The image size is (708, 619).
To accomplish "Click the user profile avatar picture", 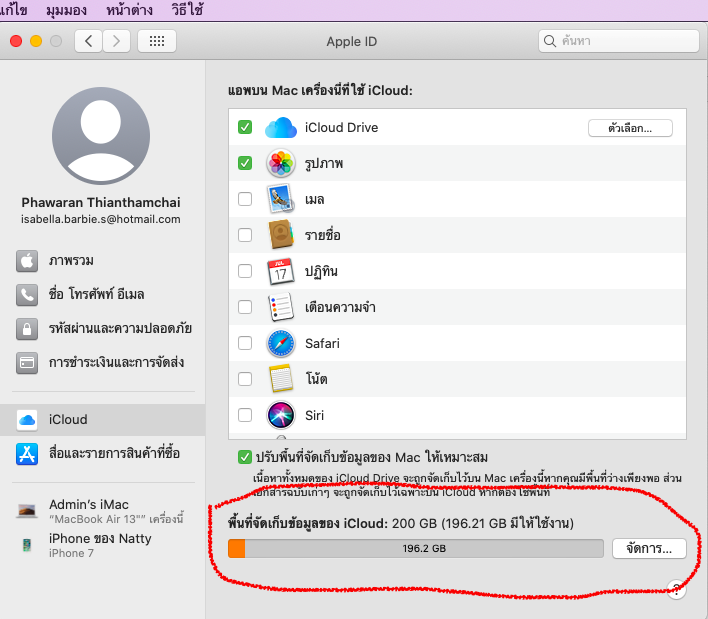I will tap(101, 136).
